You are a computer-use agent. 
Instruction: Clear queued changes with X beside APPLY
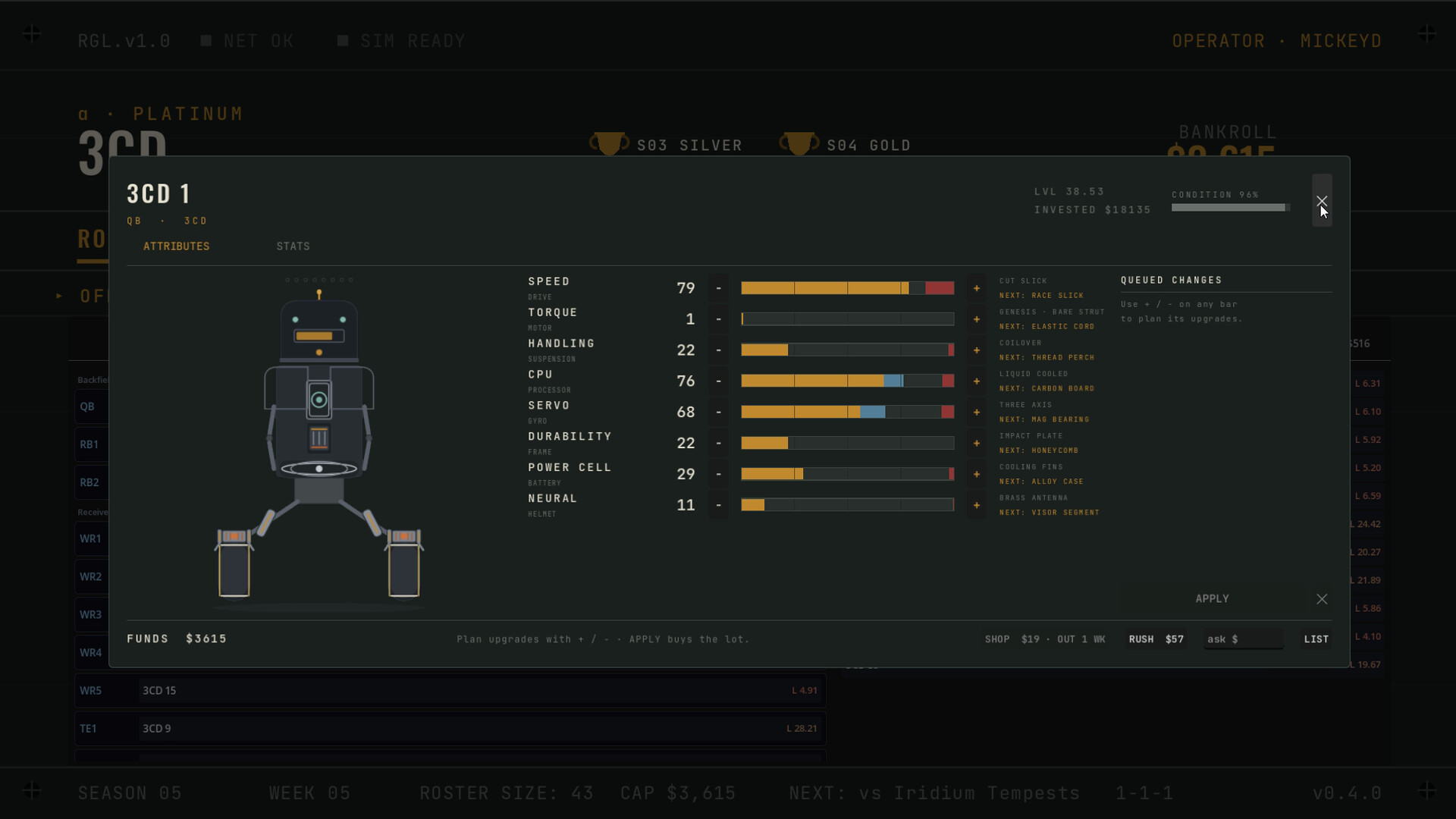click(1322, 599)
